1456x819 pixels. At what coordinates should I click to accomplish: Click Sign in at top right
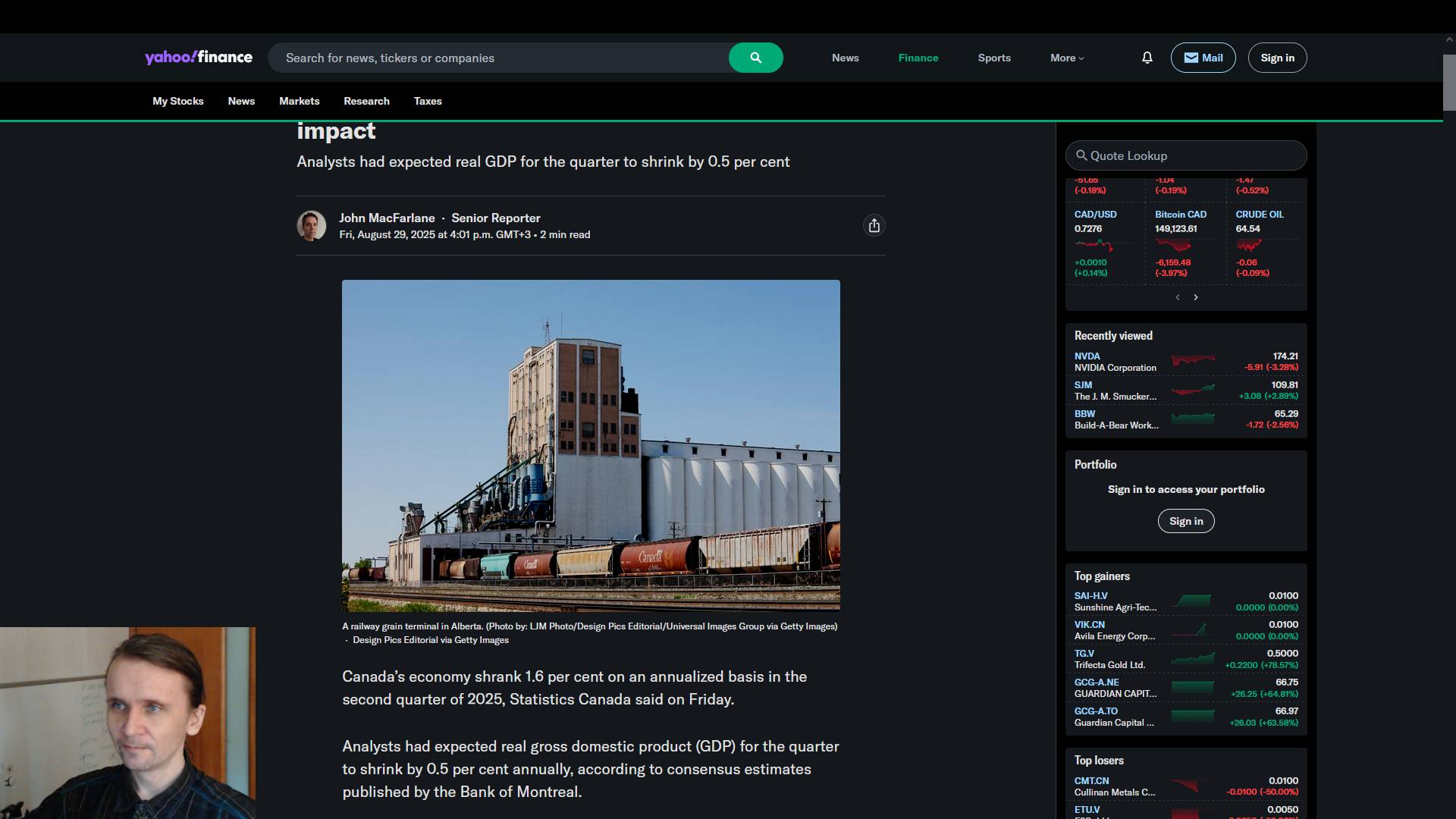[1277, 58]
